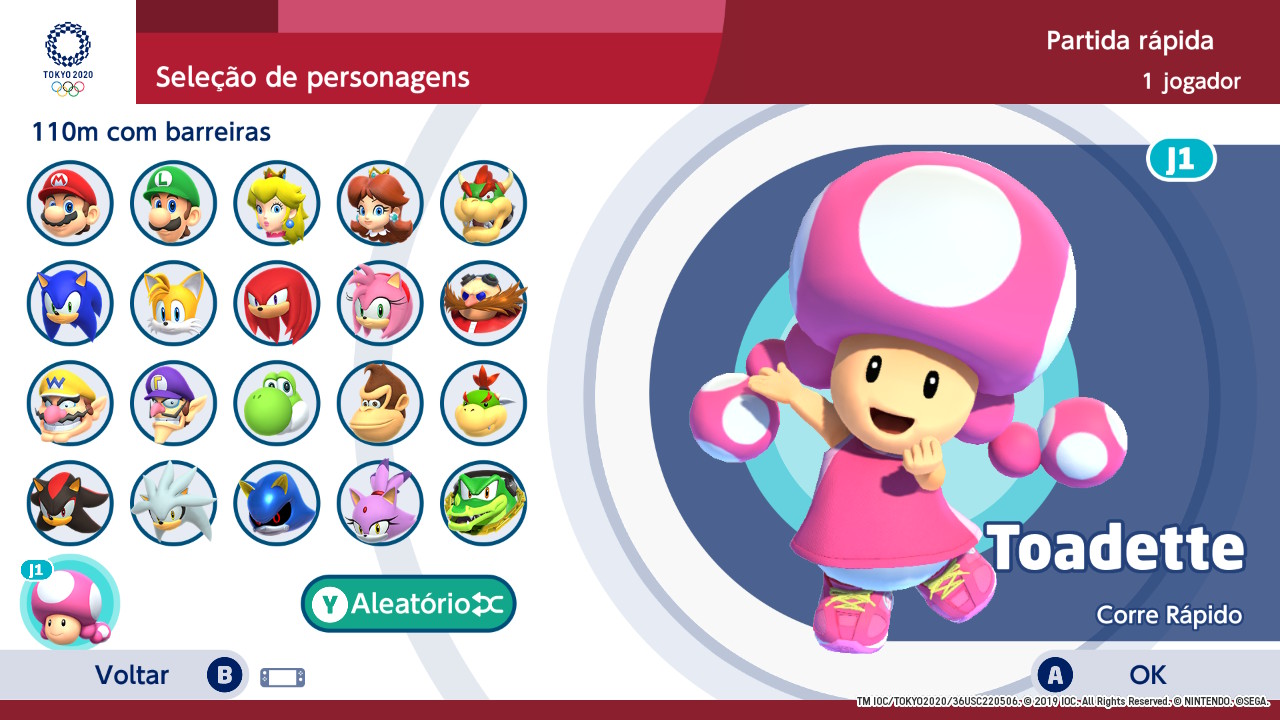1280x720 pixels.
Task: Choose Luigi from the character grid
Action: point(173,203)
